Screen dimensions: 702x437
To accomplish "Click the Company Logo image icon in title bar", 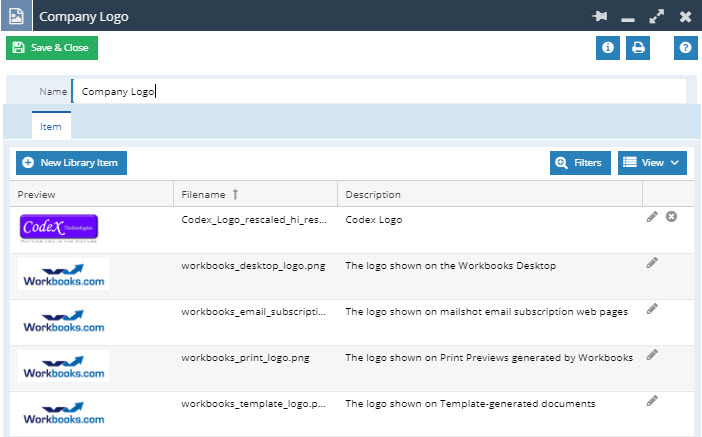I will pos(16,16).
